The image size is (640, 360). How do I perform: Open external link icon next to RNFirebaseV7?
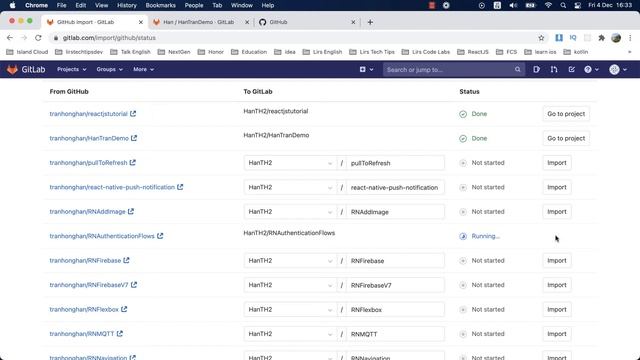point(134,285)
